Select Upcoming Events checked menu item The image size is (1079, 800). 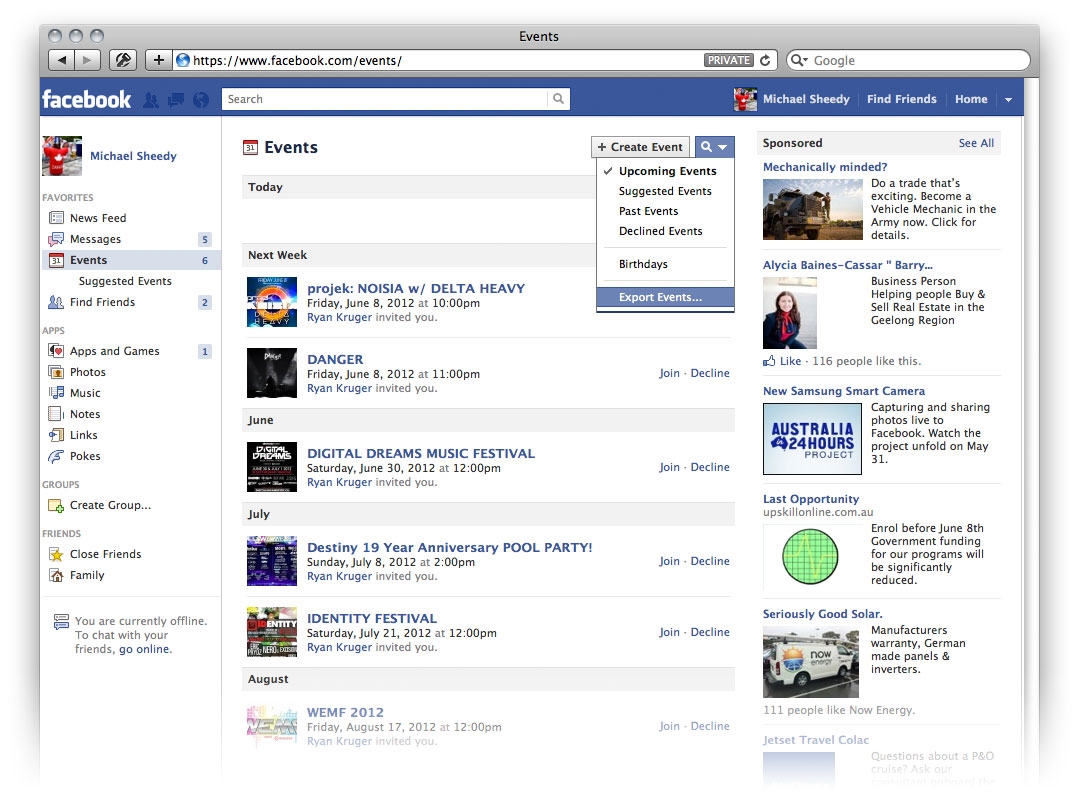tap(665, 171)
